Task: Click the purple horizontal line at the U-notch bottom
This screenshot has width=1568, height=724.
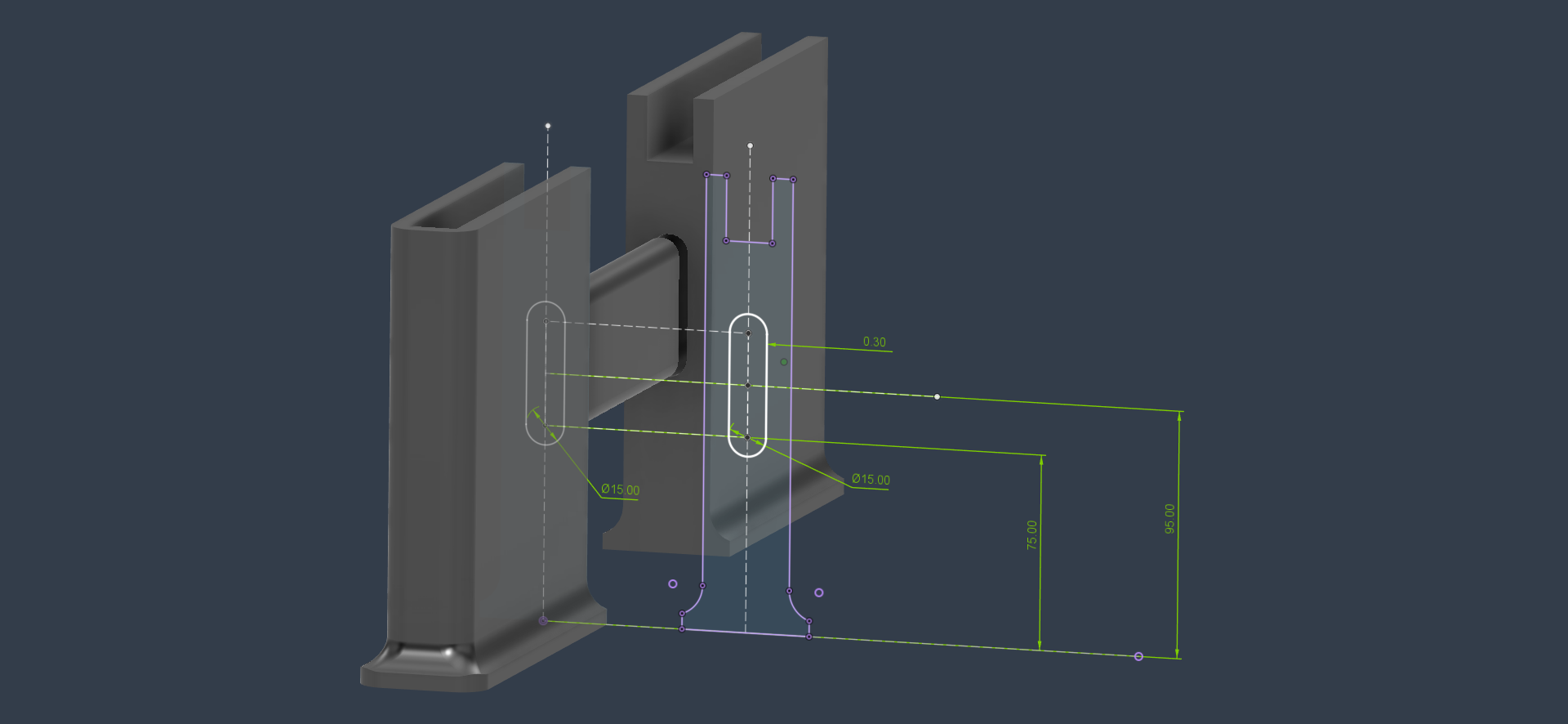Action: tap(749, 242)
